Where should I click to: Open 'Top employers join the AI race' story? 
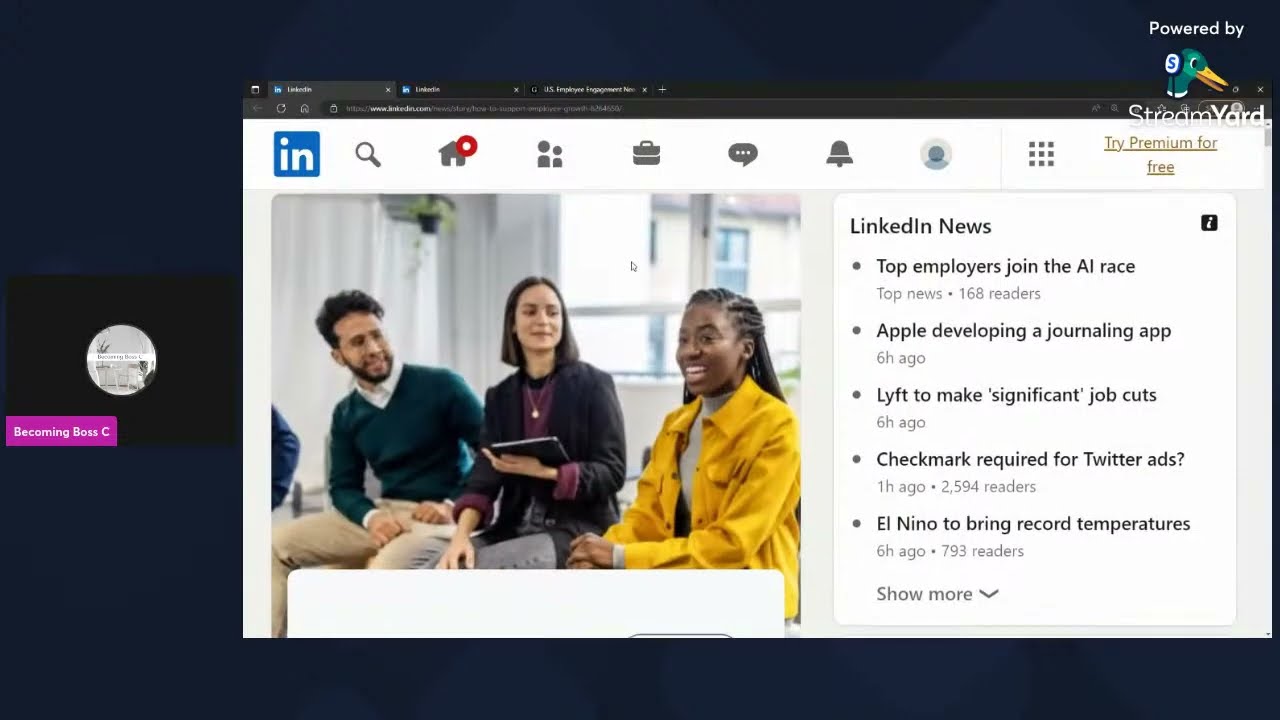click(x=1005, y=266)
